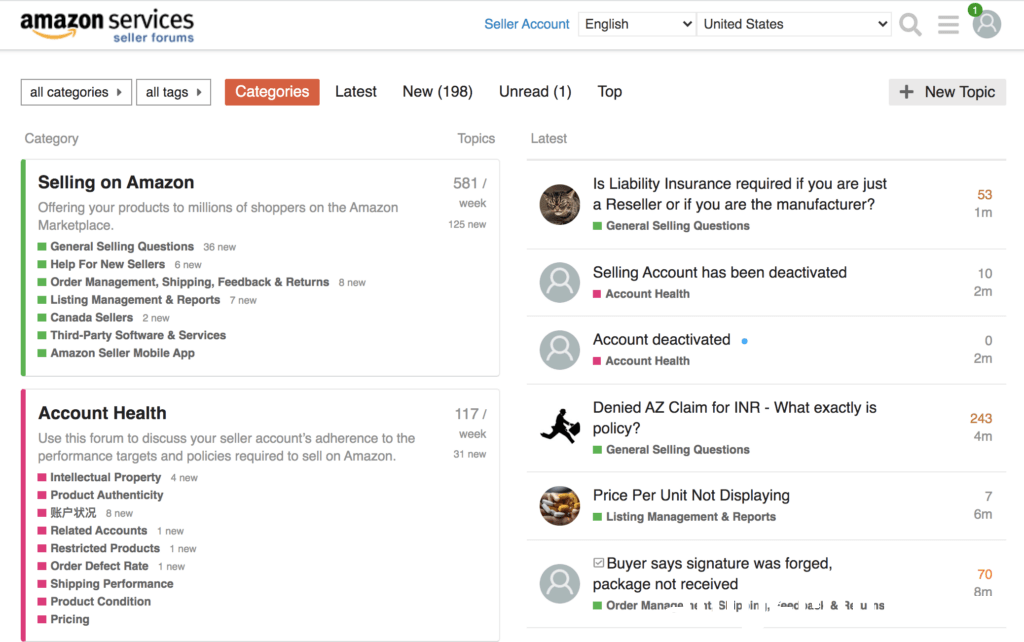1024x642 pixels.
Task: Click the green notification badge showing 1
Action: [975, 10]
